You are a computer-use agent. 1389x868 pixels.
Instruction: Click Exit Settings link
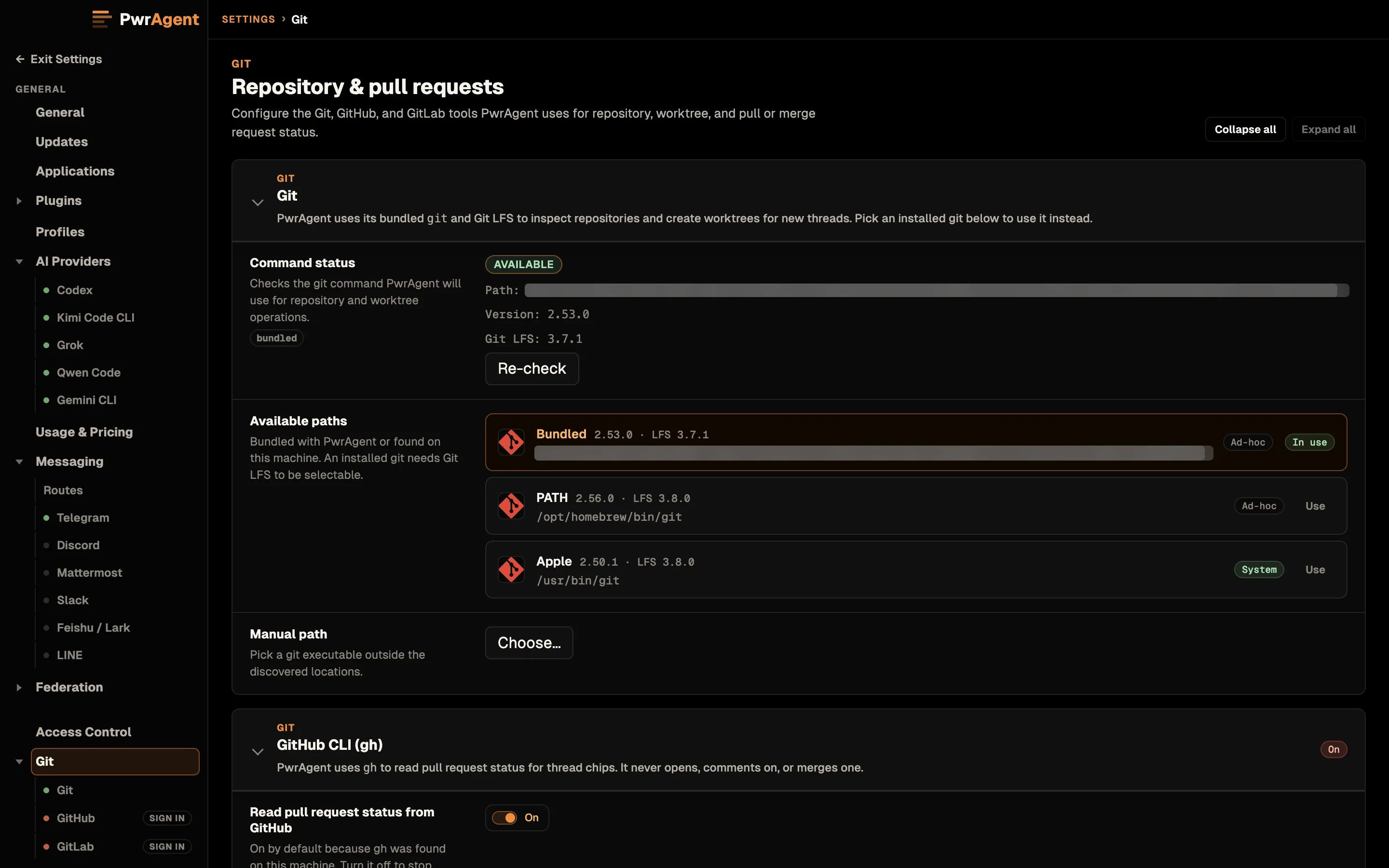pos(59,59)
